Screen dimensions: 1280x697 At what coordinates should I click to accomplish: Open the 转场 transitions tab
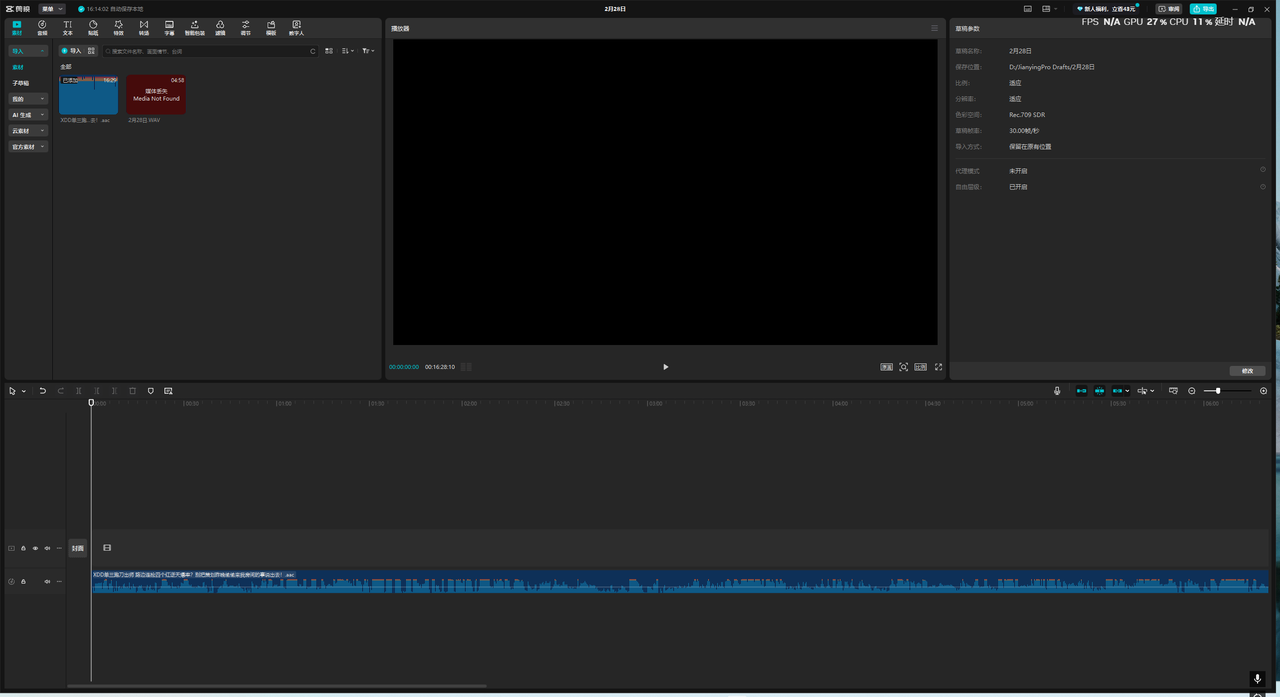pos(144,28)
